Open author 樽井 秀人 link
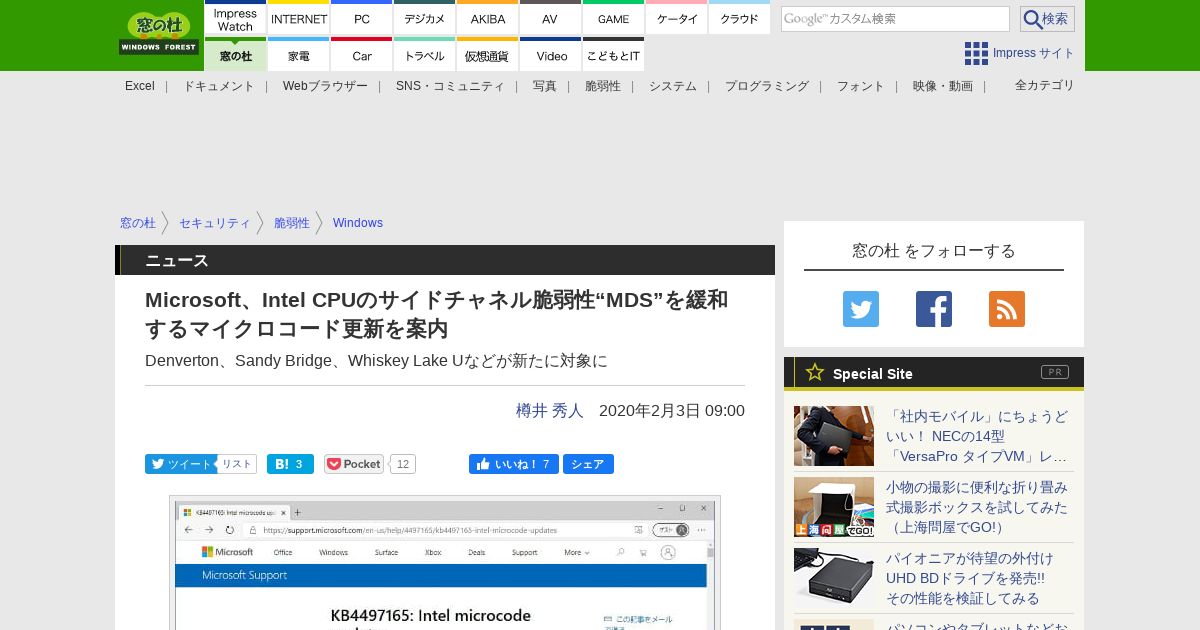 click(x=549, y=410)
